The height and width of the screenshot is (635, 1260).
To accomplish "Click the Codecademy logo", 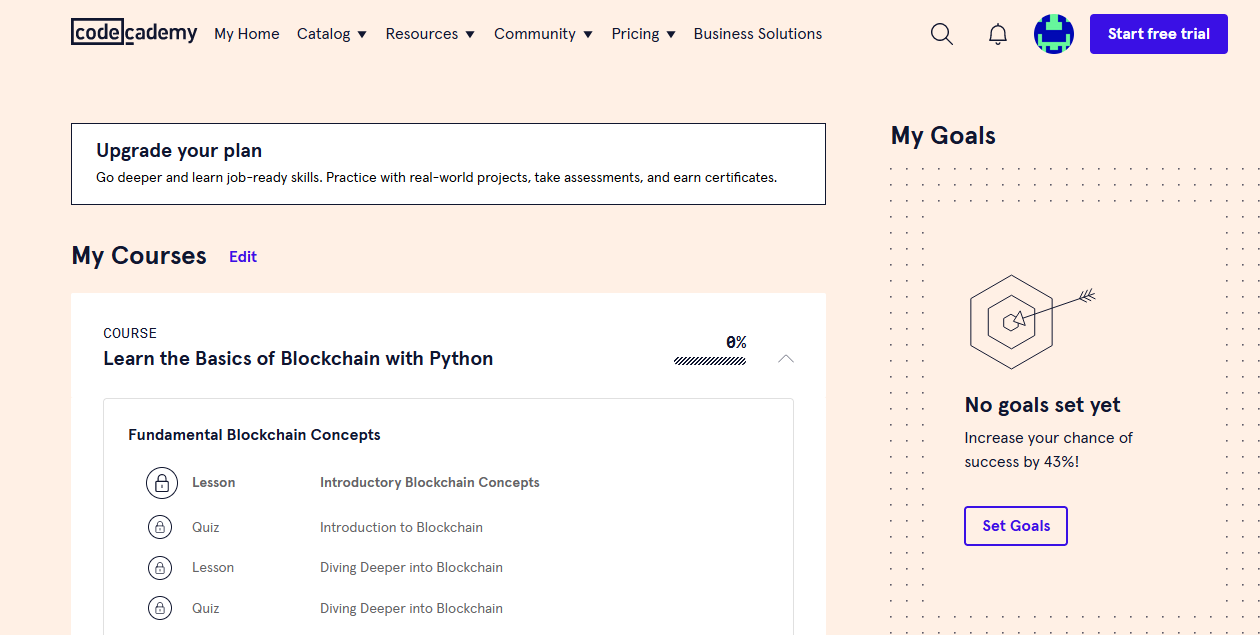I will [134, 33].
